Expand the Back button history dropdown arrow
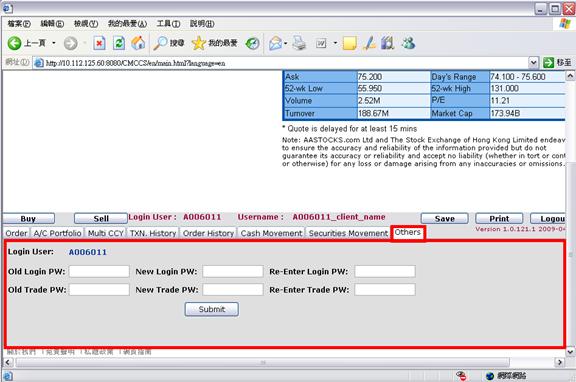The image size is (576, 382). pyautogui.click(x=54, y=43)
